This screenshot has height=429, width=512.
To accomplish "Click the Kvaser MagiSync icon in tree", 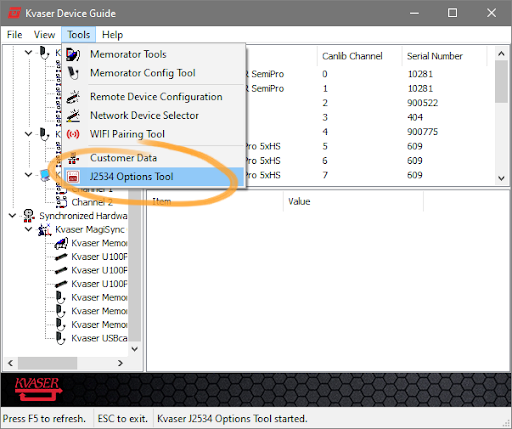I will [x=44, y=230].
